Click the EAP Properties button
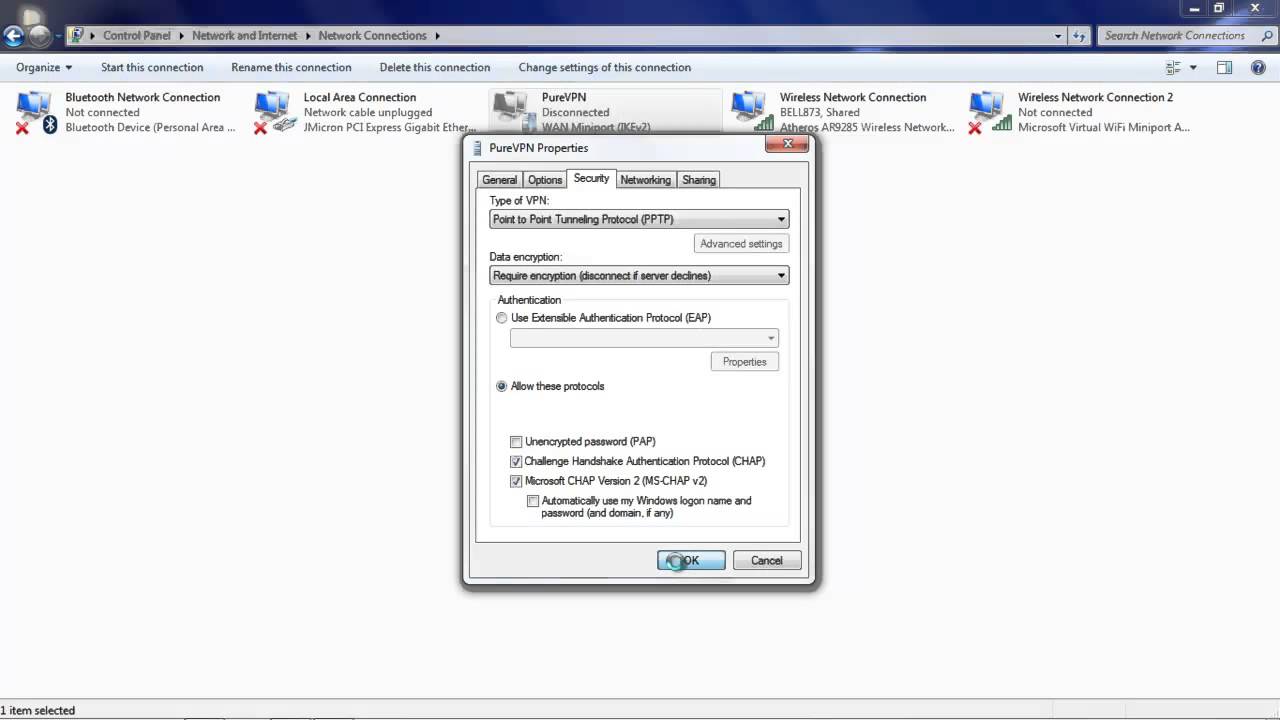The height and width of the screenshot is (720, 1280). 744,362
